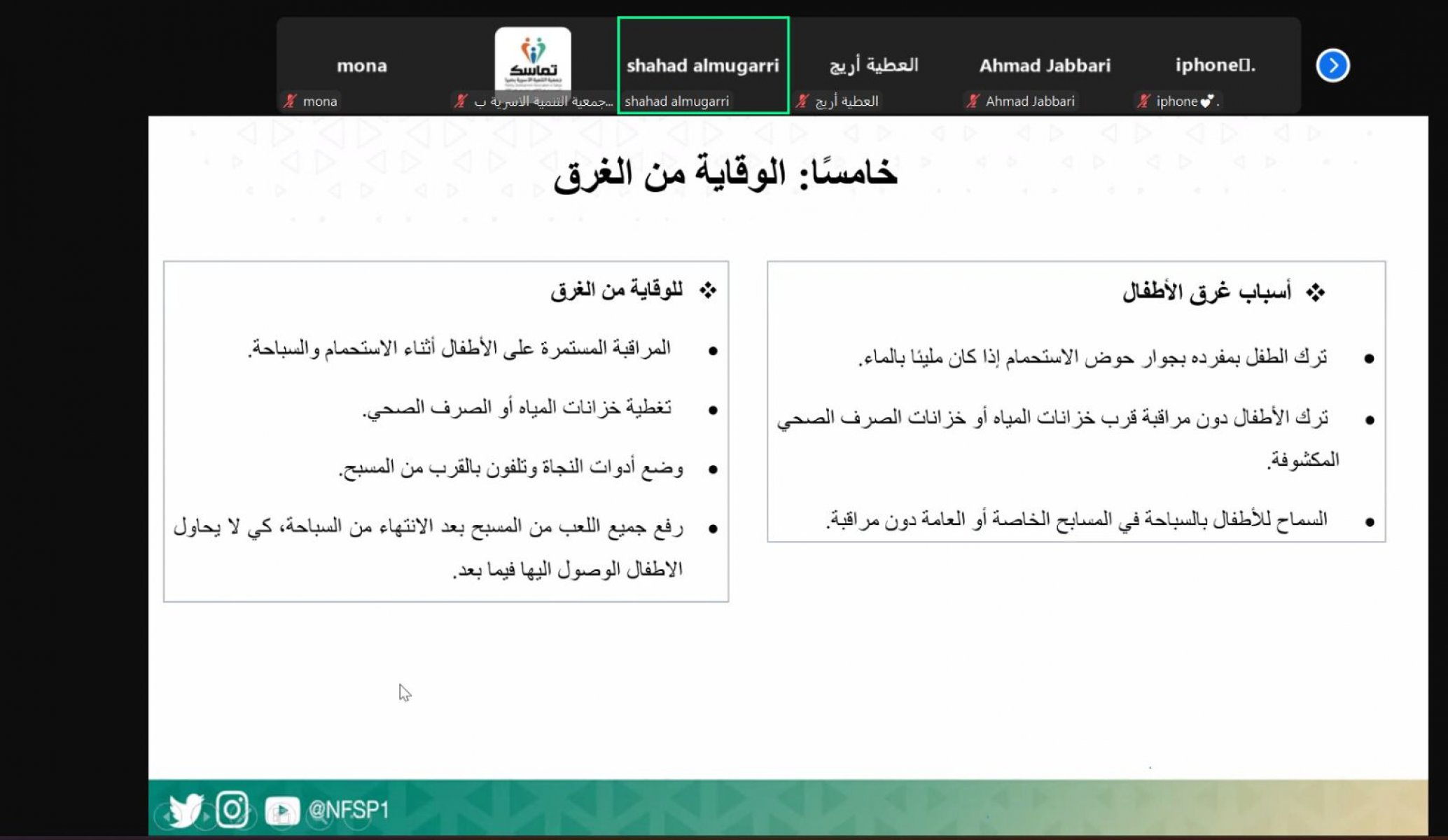Click the large mona name text
Image resolution: width=1448 pixels, height=840 pixels.
coord(362,66)
